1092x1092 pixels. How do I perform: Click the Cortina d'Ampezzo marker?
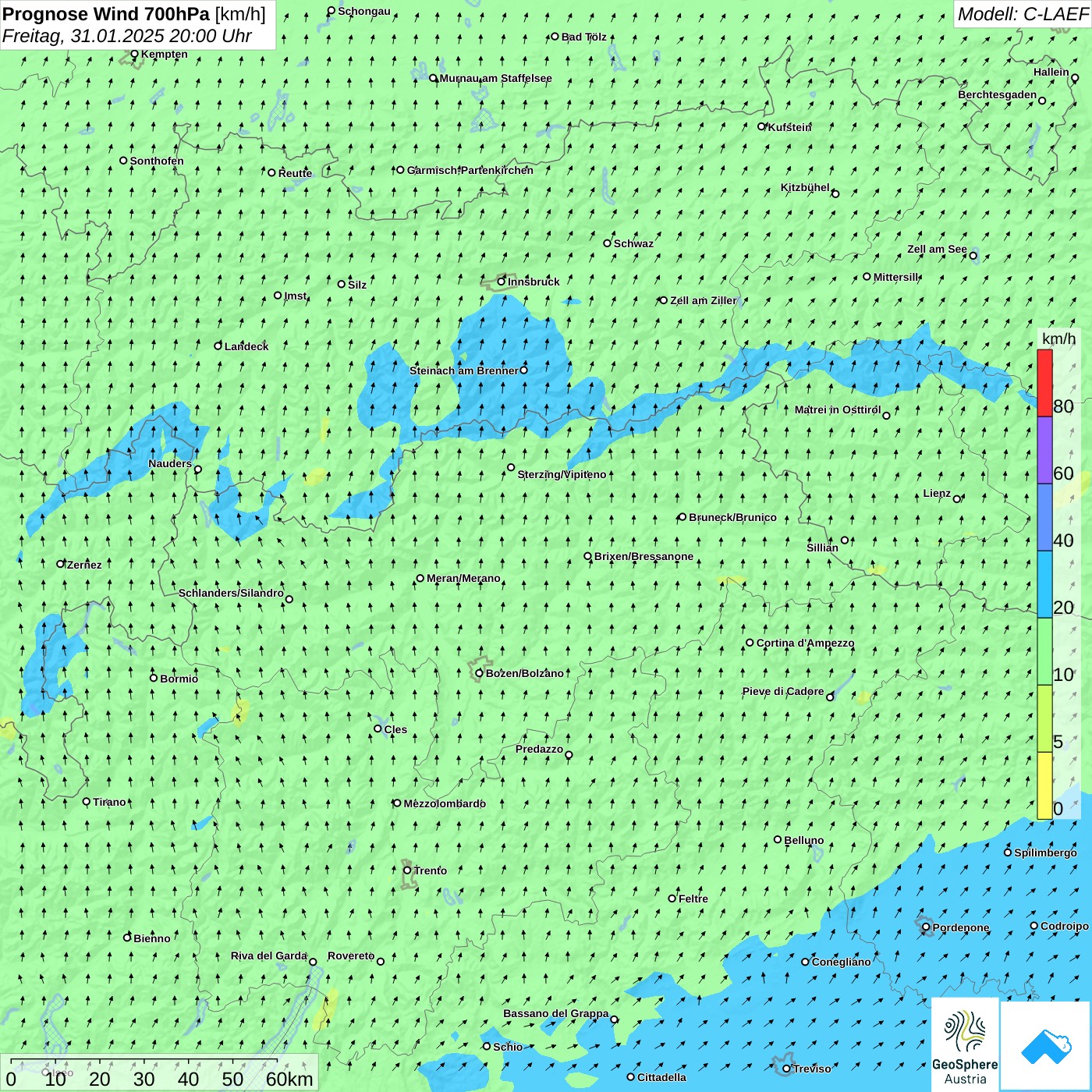click(750, 643)
